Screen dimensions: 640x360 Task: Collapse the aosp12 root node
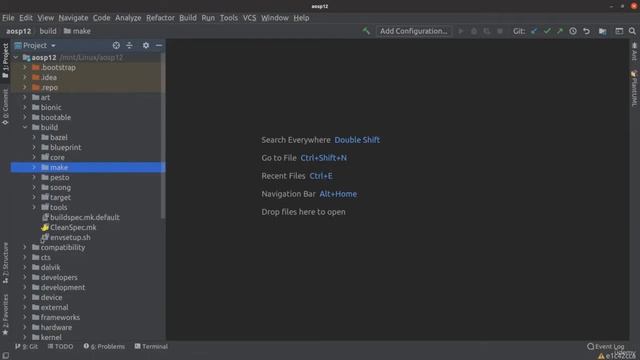[x=16, y=58]
